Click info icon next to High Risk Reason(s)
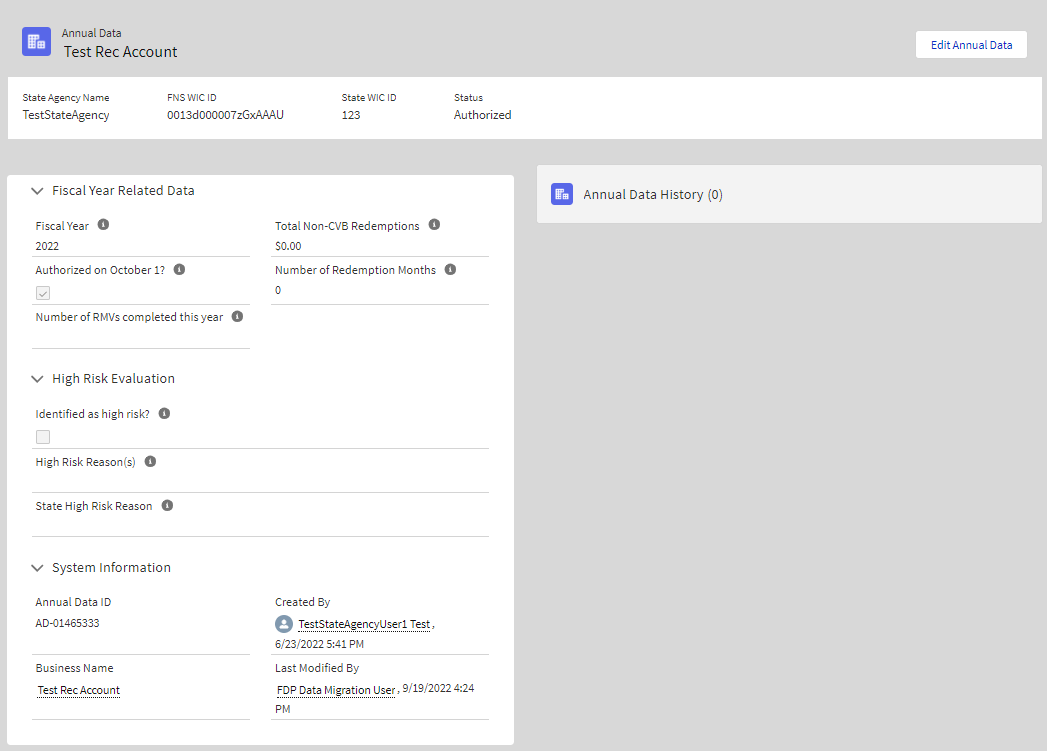This screenshot has width=1047, height=751. click(150, 462)
